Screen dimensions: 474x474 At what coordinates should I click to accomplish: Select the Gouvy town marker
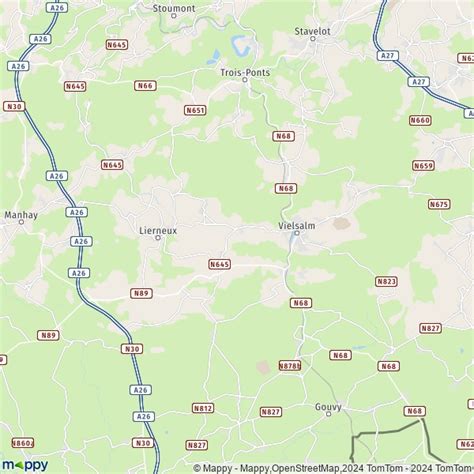tap(328, 414)
